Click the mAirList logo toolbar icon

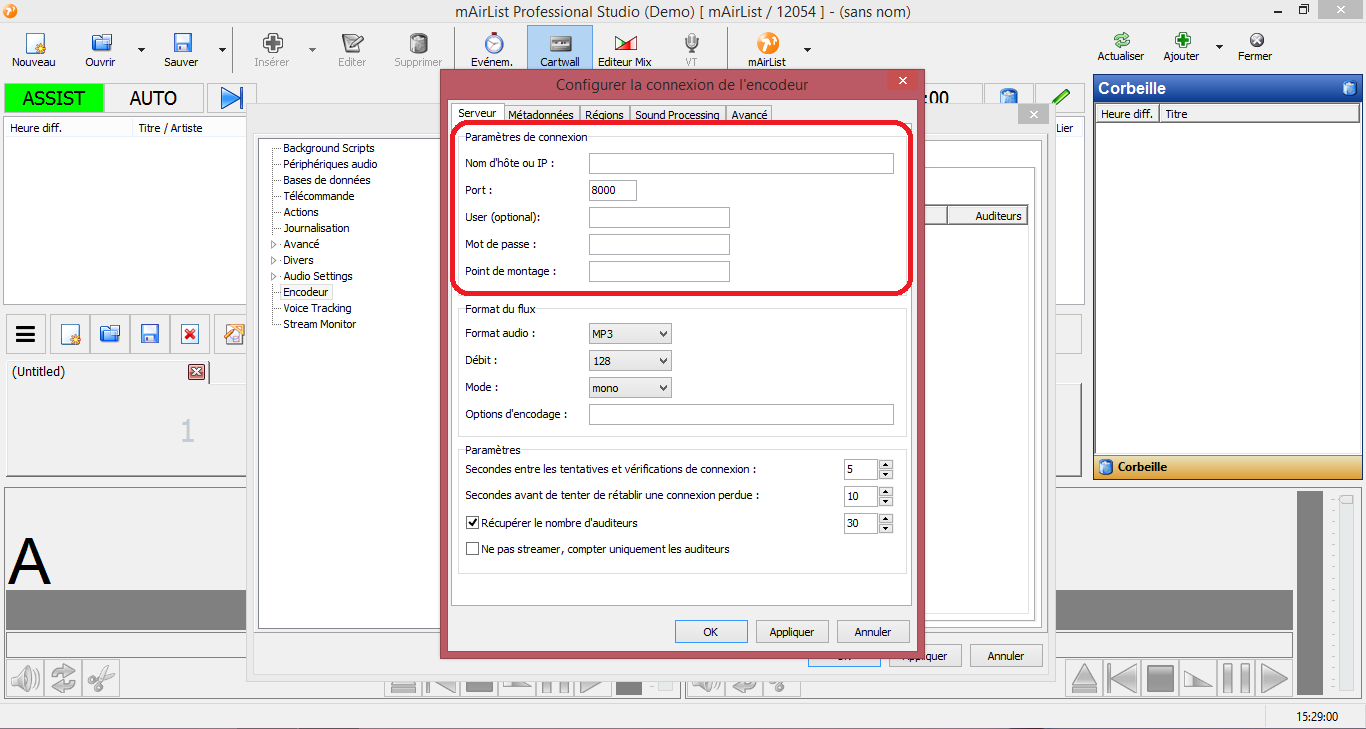767,44
